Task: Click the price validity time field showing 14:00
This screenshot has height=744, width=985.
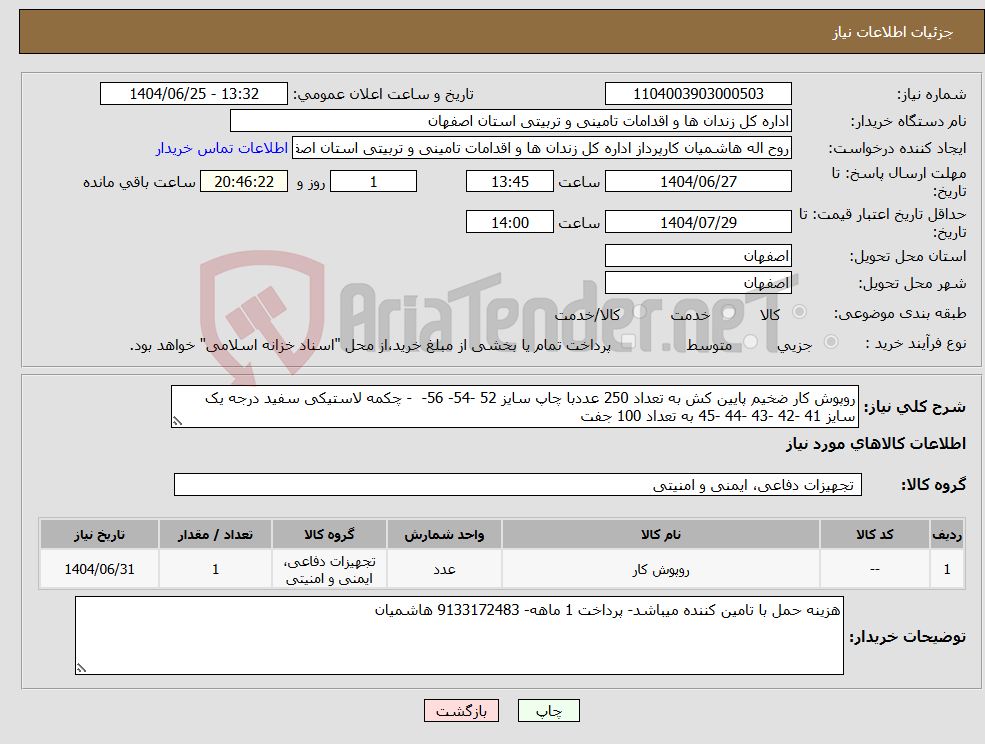Action: (510, 221)
